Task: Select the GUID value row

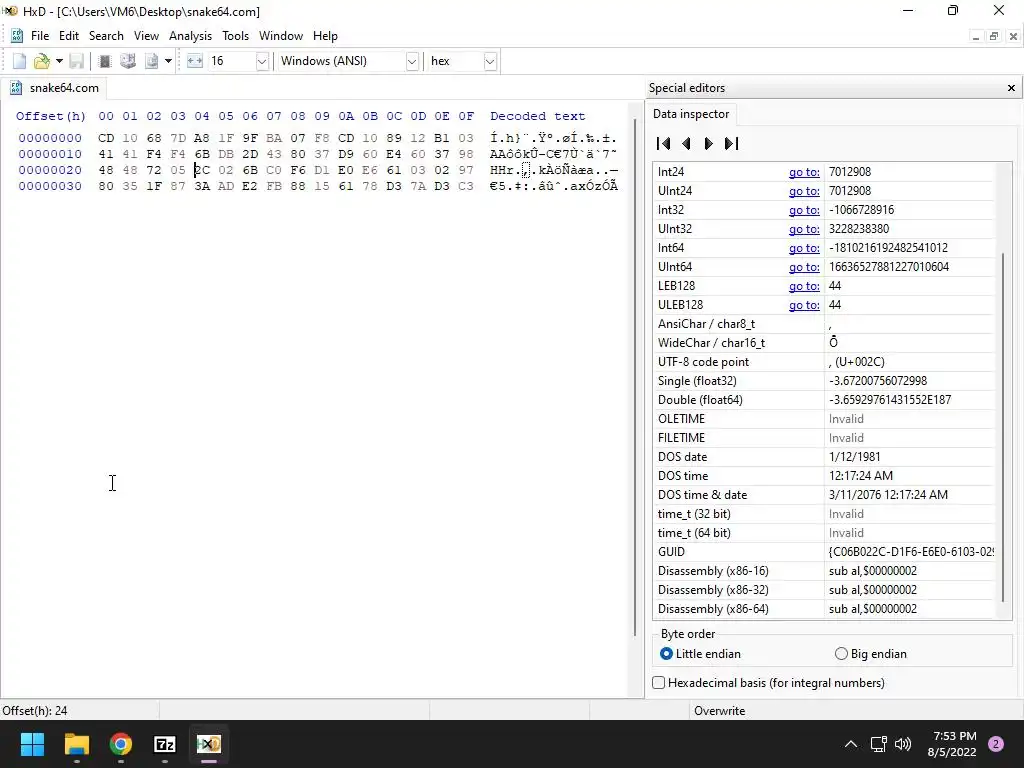Action: 824,552
